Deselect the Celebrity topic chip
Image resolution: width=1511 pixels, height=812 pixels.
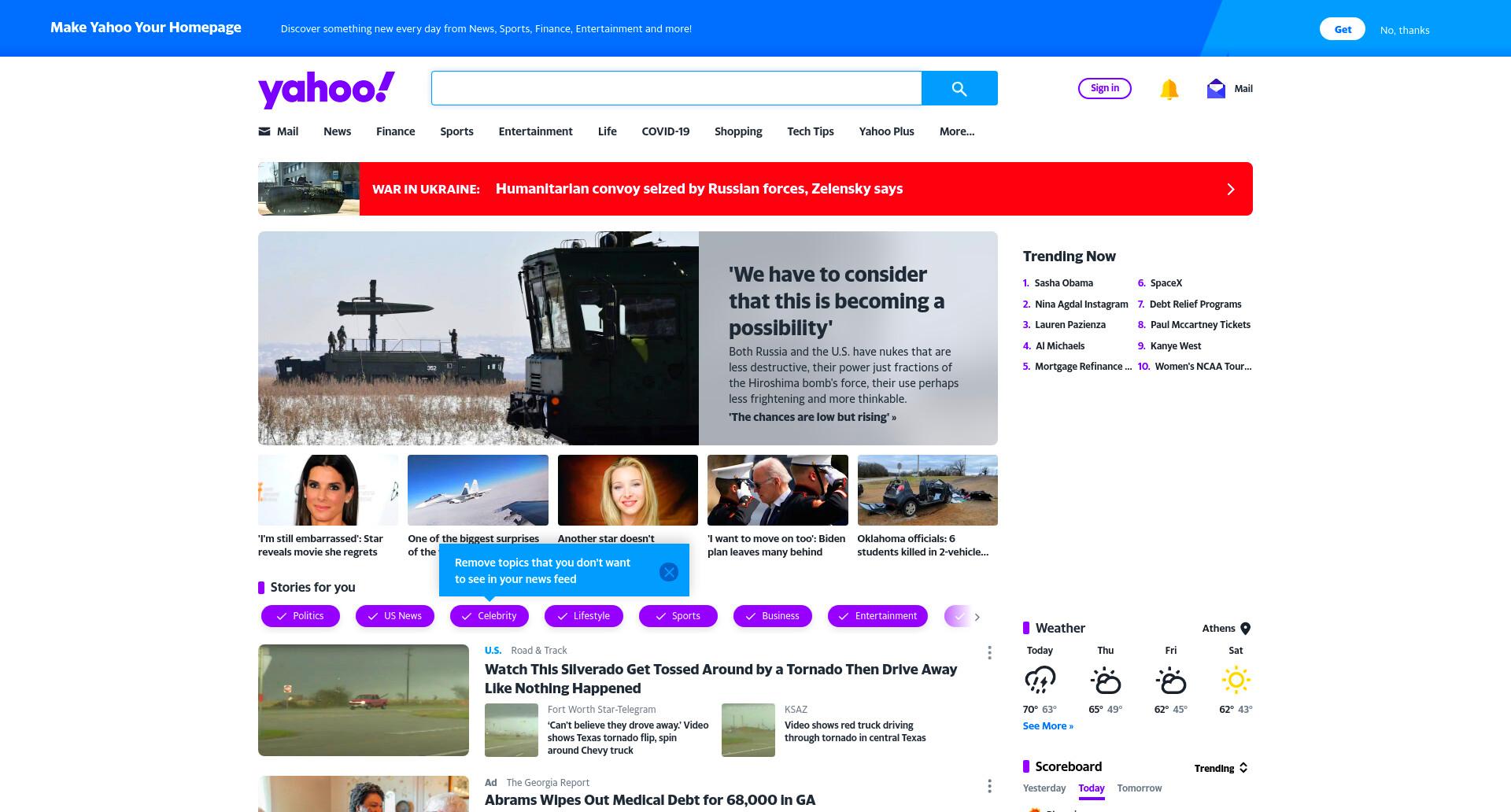490,616
